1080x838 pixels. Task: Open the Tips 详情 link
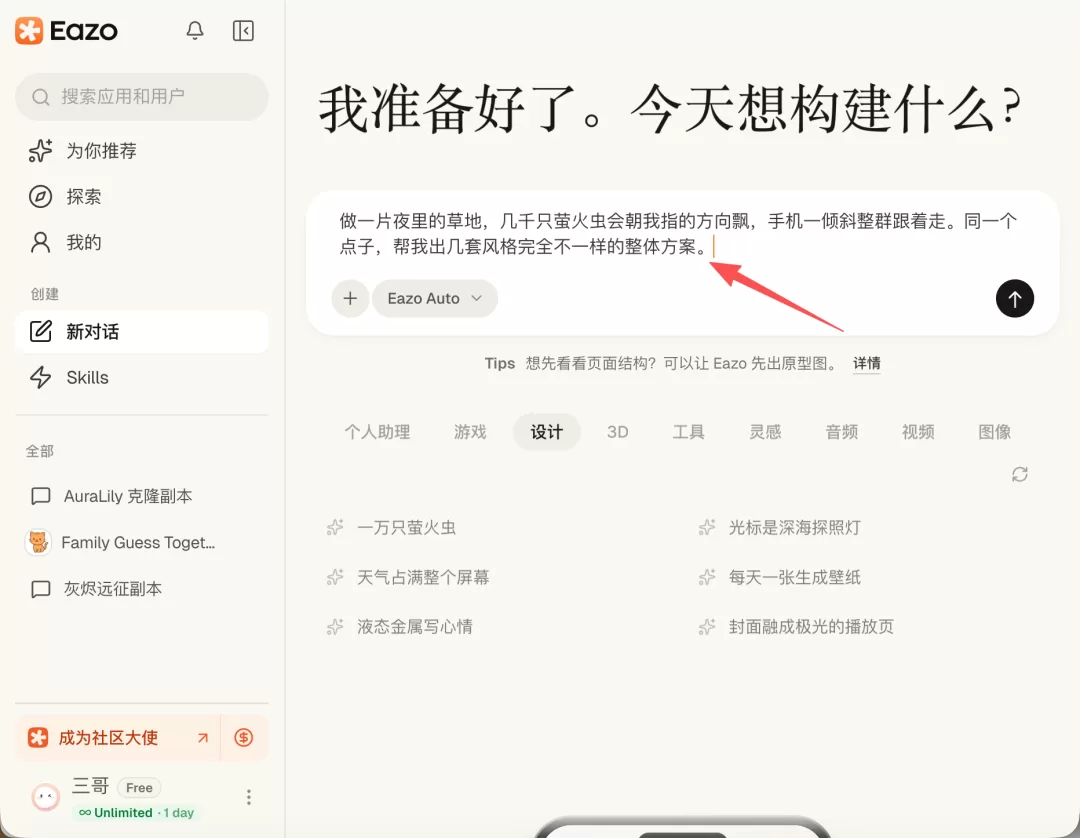866,364
